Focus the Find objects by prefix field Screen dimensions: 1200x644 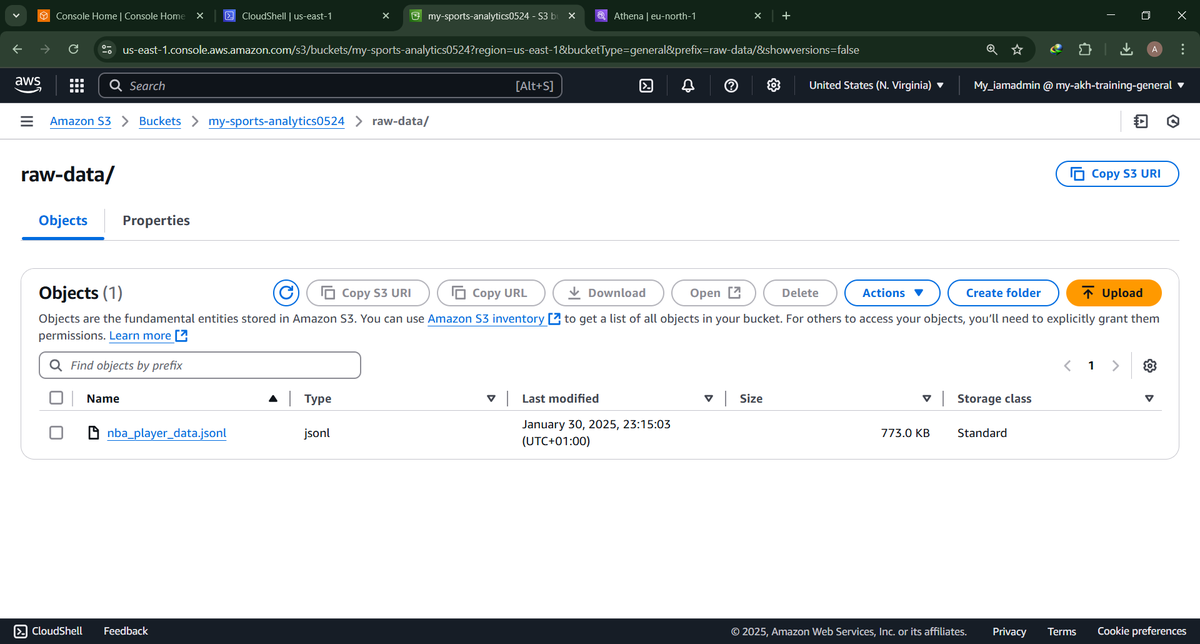[200, 366]
